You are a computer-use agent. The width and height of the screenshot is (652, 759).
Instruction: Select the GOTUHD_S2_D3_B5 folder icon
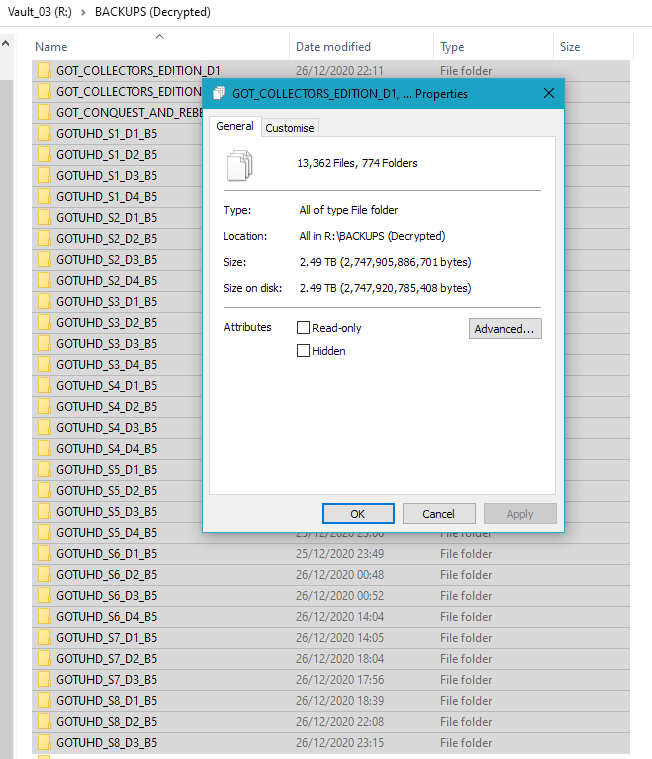tap(44, 259)
